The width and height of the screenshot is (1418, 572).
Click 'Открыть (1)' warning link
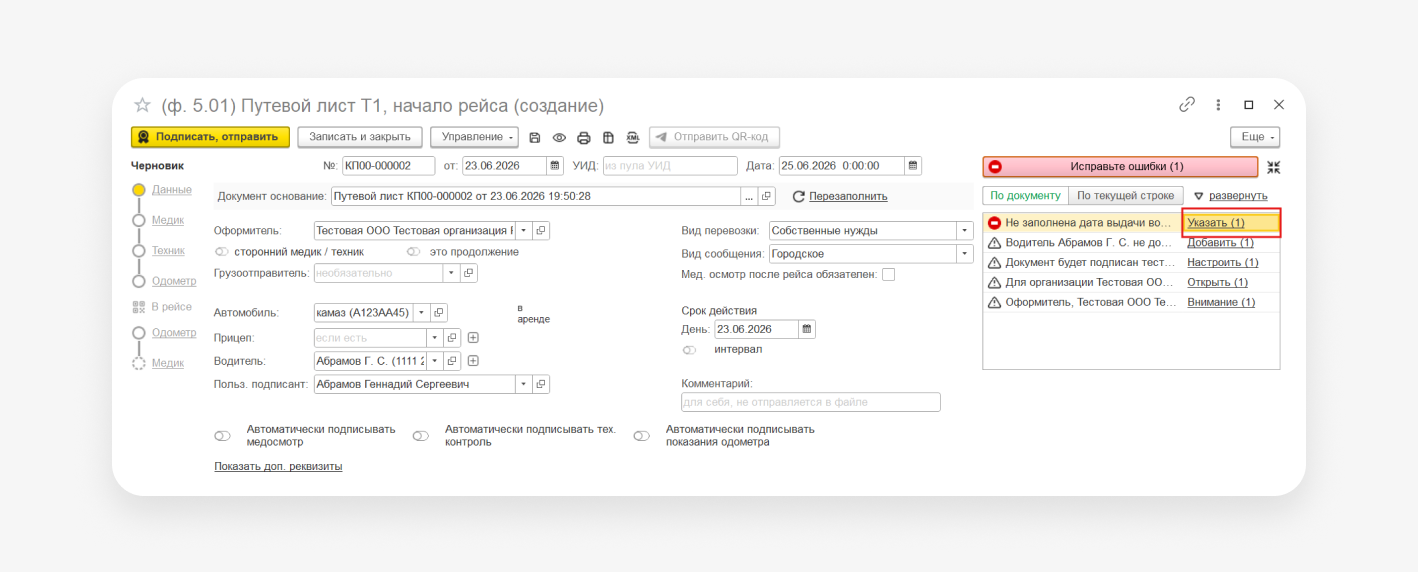[1217, 282]
